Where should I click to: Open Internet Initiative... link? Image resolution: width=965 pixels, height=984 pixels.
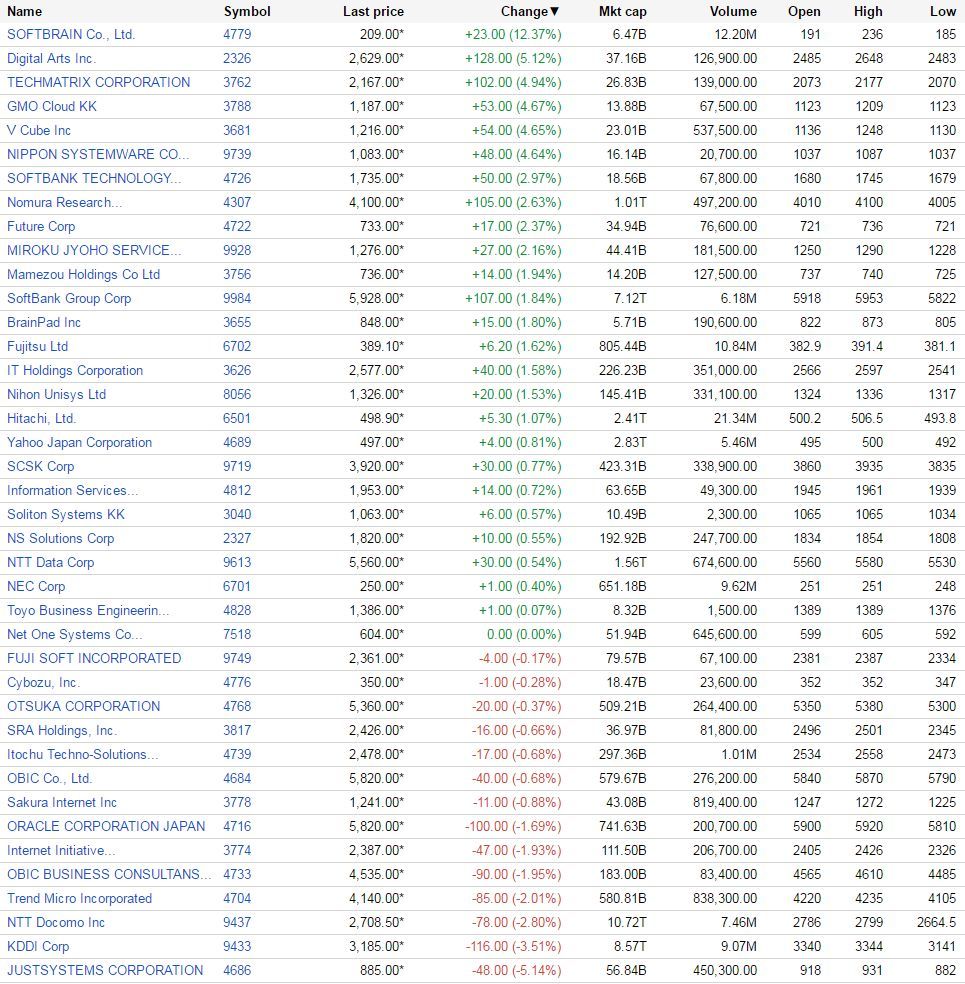[x=61, y=850]
